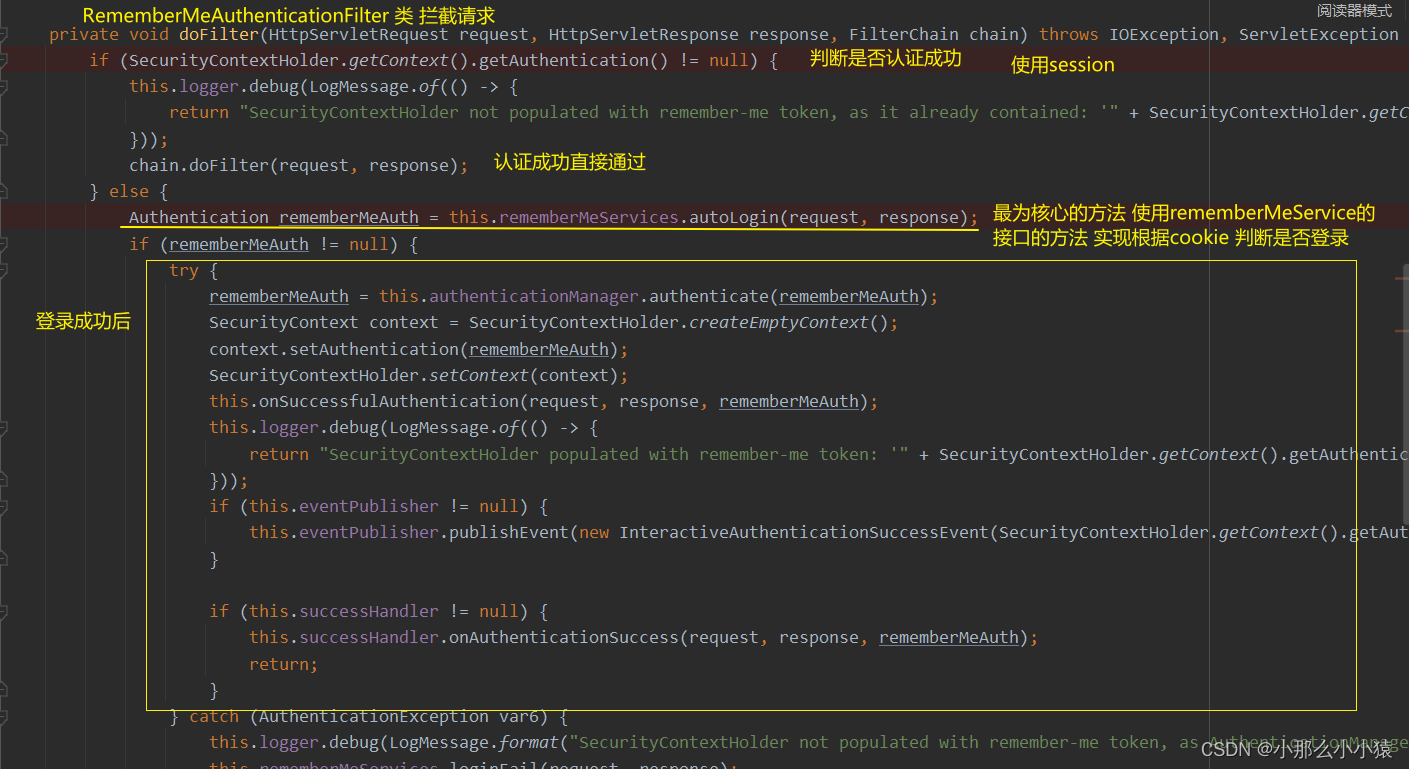Viewport: 1409px width, 769px height.
Task: Click eventPublisher in the null-check condition
Action: click(369, 506)
